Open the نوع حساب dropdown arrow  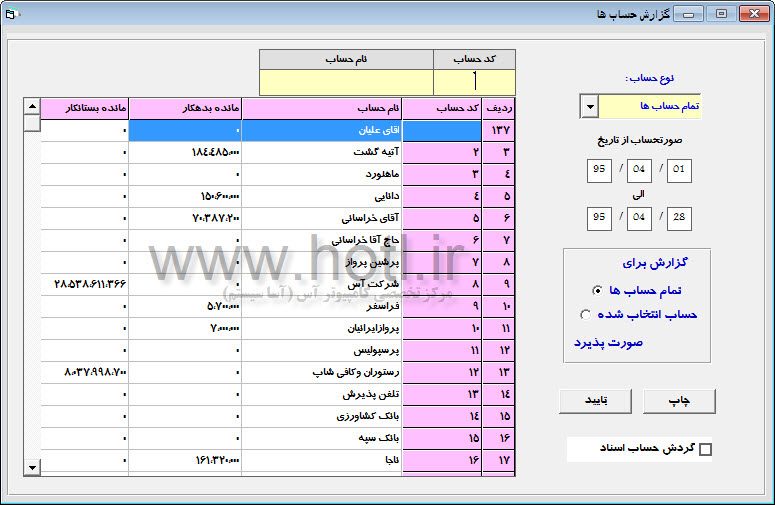coord(589,106)
